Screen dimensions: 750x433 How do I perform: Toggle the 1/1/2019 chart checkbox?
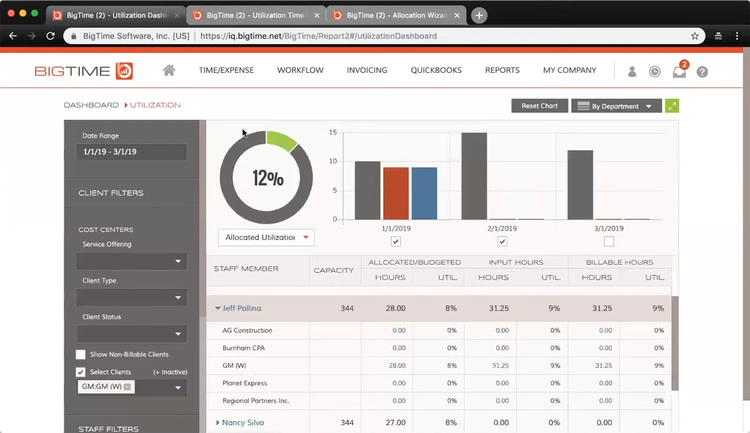click(x=396, y=242)
